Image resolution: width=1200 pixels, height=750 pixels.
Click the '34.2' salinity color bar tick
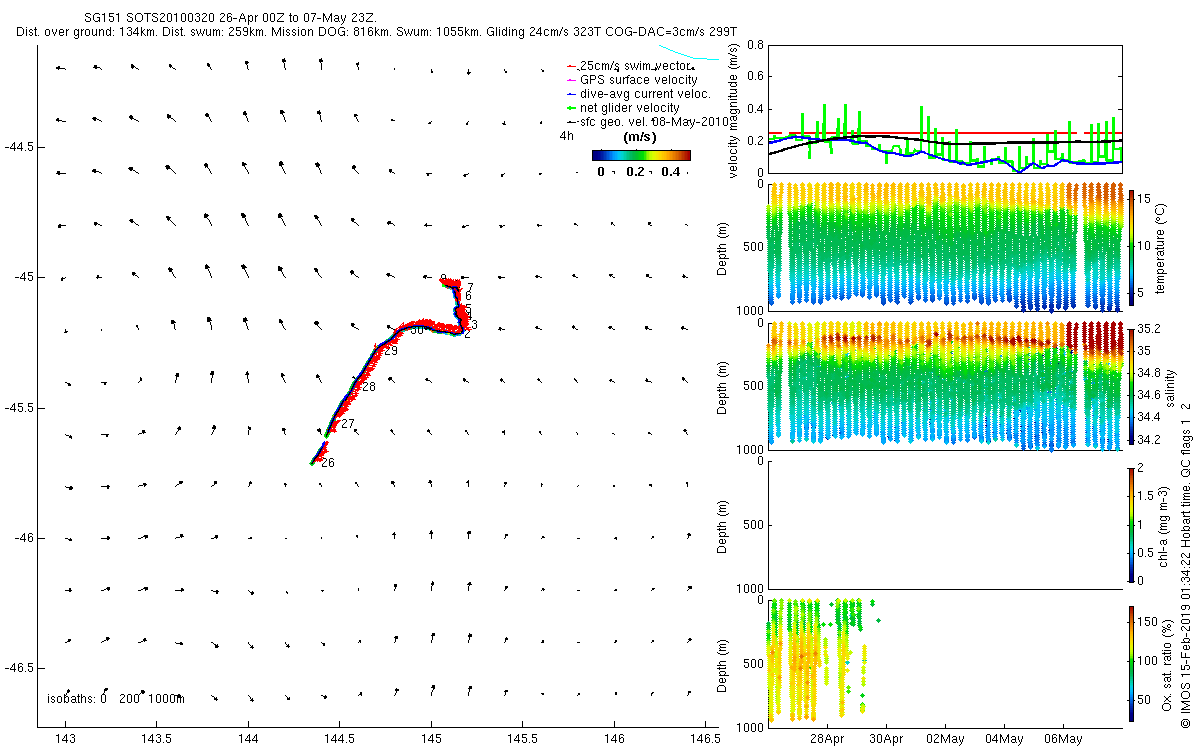tap(1150, 440)
